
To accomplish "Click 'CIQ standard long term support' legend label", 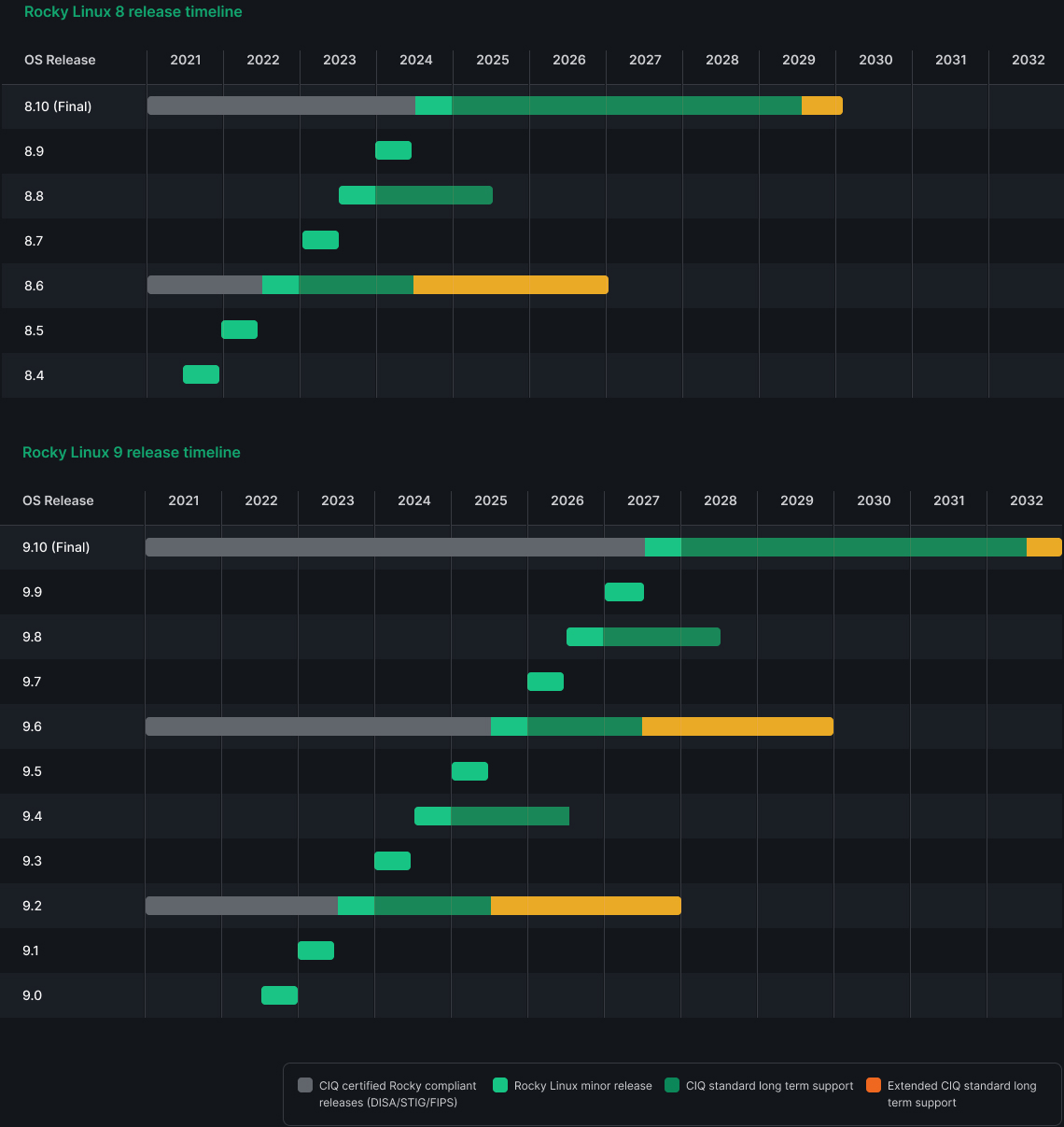I will 770,1086.
